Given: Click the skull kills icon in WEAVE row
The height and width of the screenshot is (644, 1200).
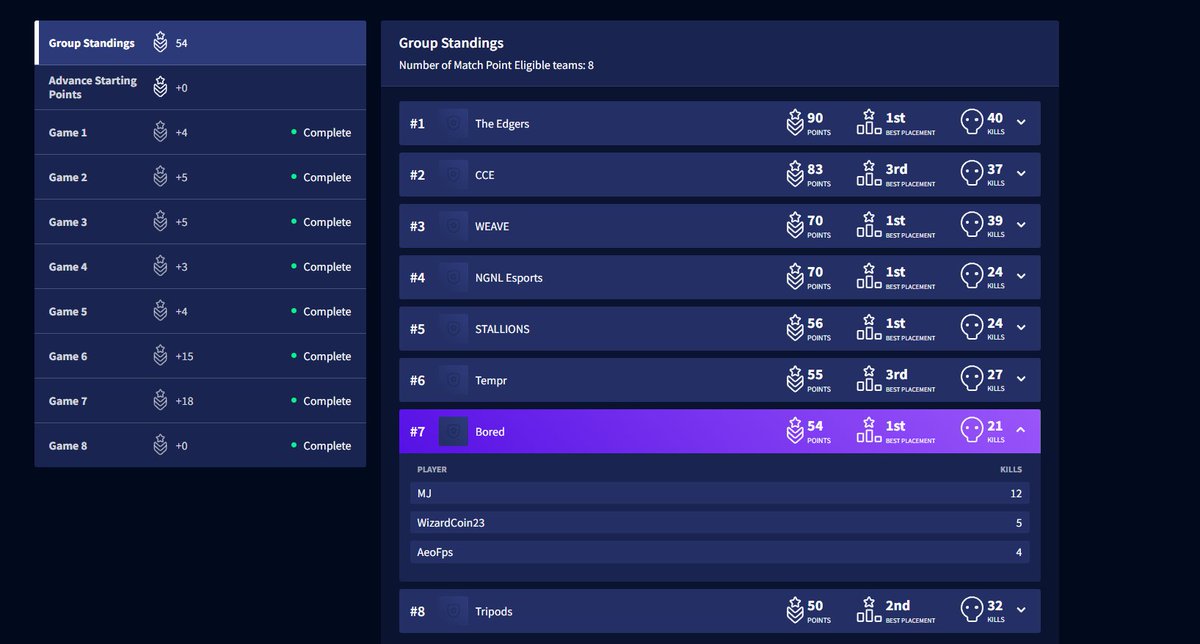Looking at the screenshot, I should coord(972,225).
